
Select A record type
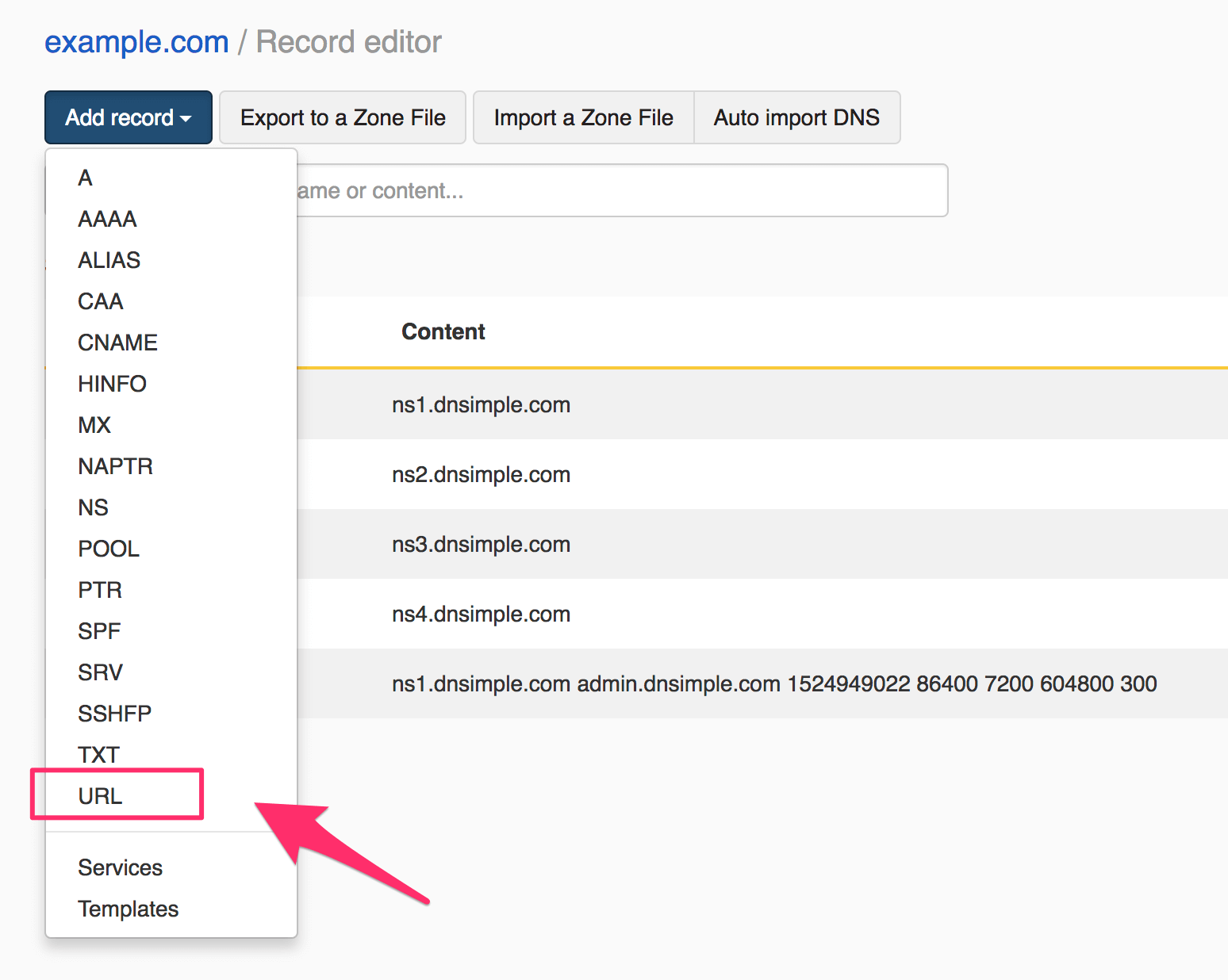tap(85, 178)
